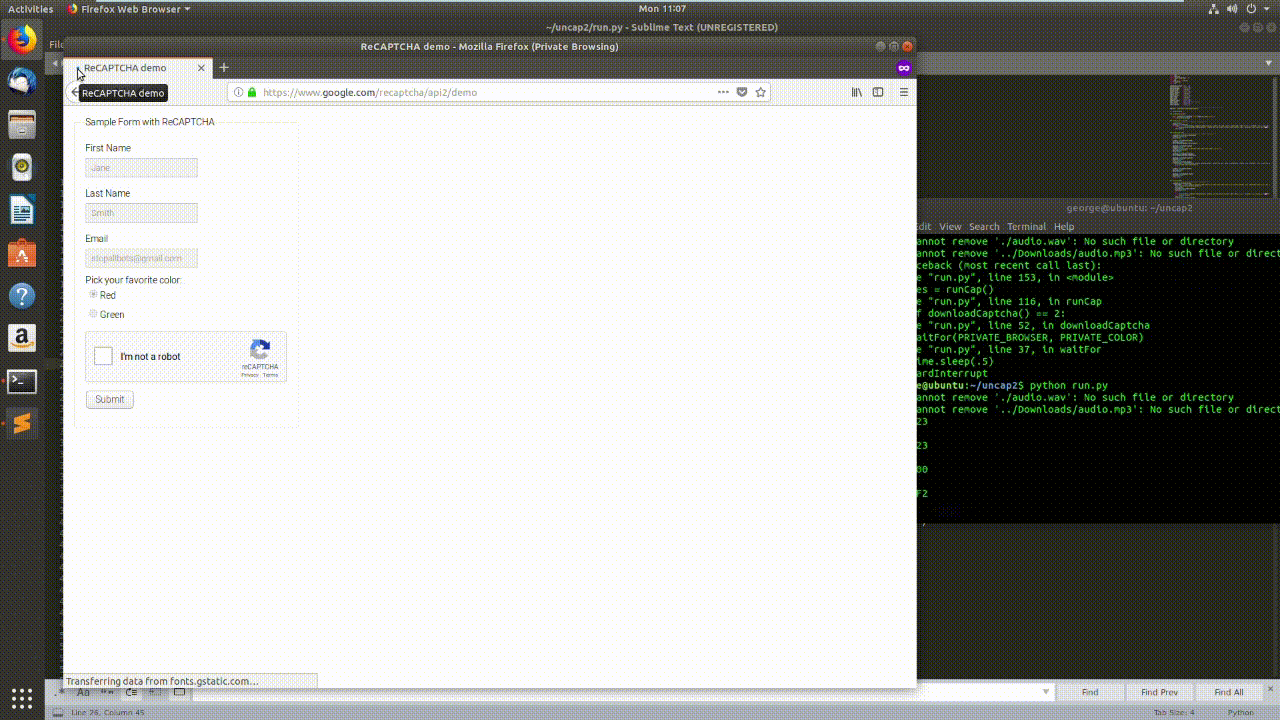Screen dimensions: 1280x720
Task: Open the Help menu in terminal
Action: click(1064, 227)
